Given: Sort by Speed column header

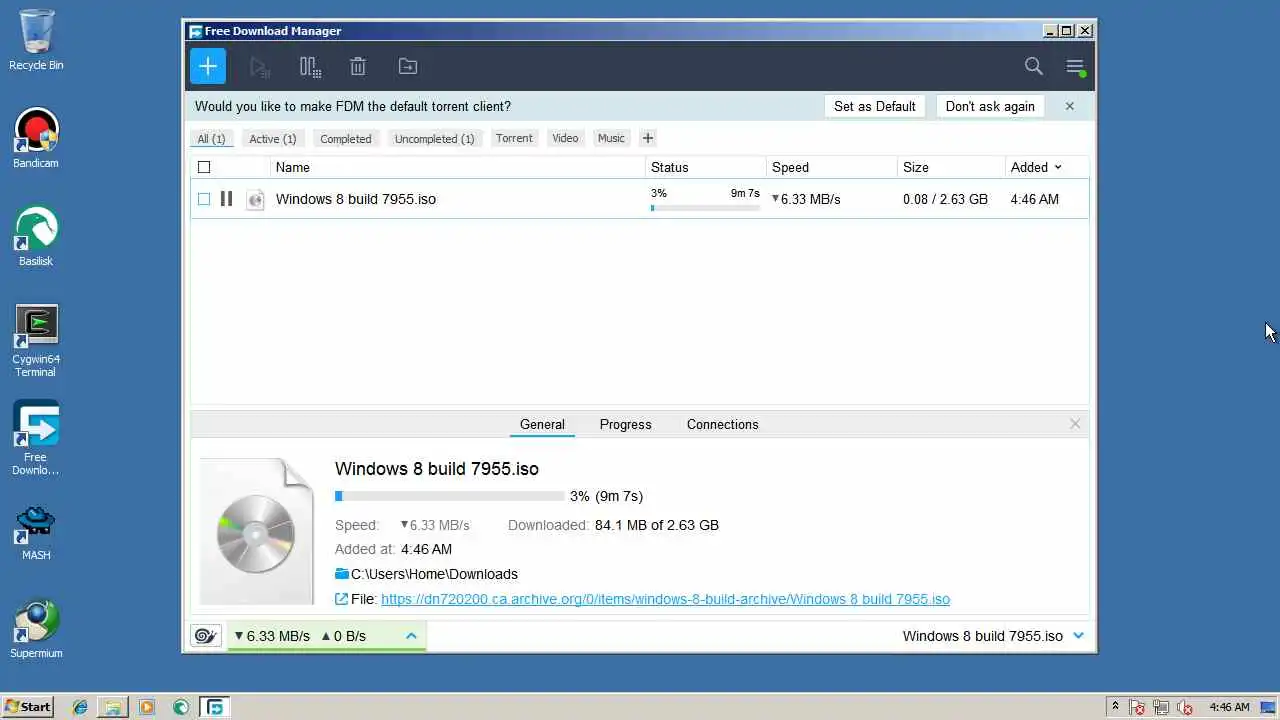Looking at the screenshot, I should click(x=832, y=167).
